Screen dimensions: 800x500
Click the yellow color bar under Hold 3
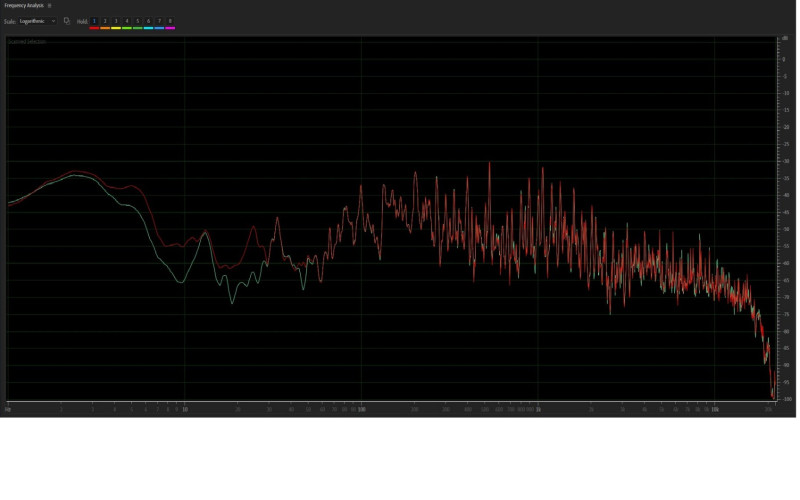click(x=116, y=28)
